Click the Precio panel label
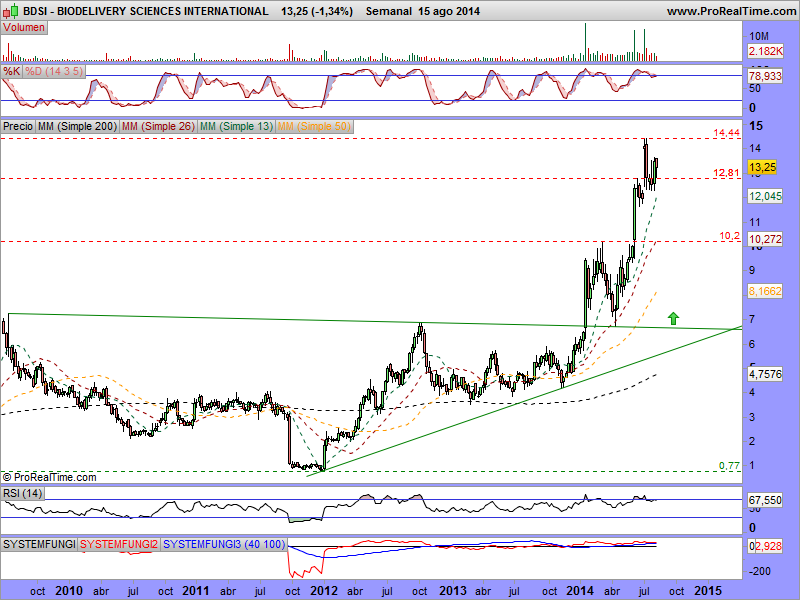Viewport: 800px width, 600px height. 18,126
